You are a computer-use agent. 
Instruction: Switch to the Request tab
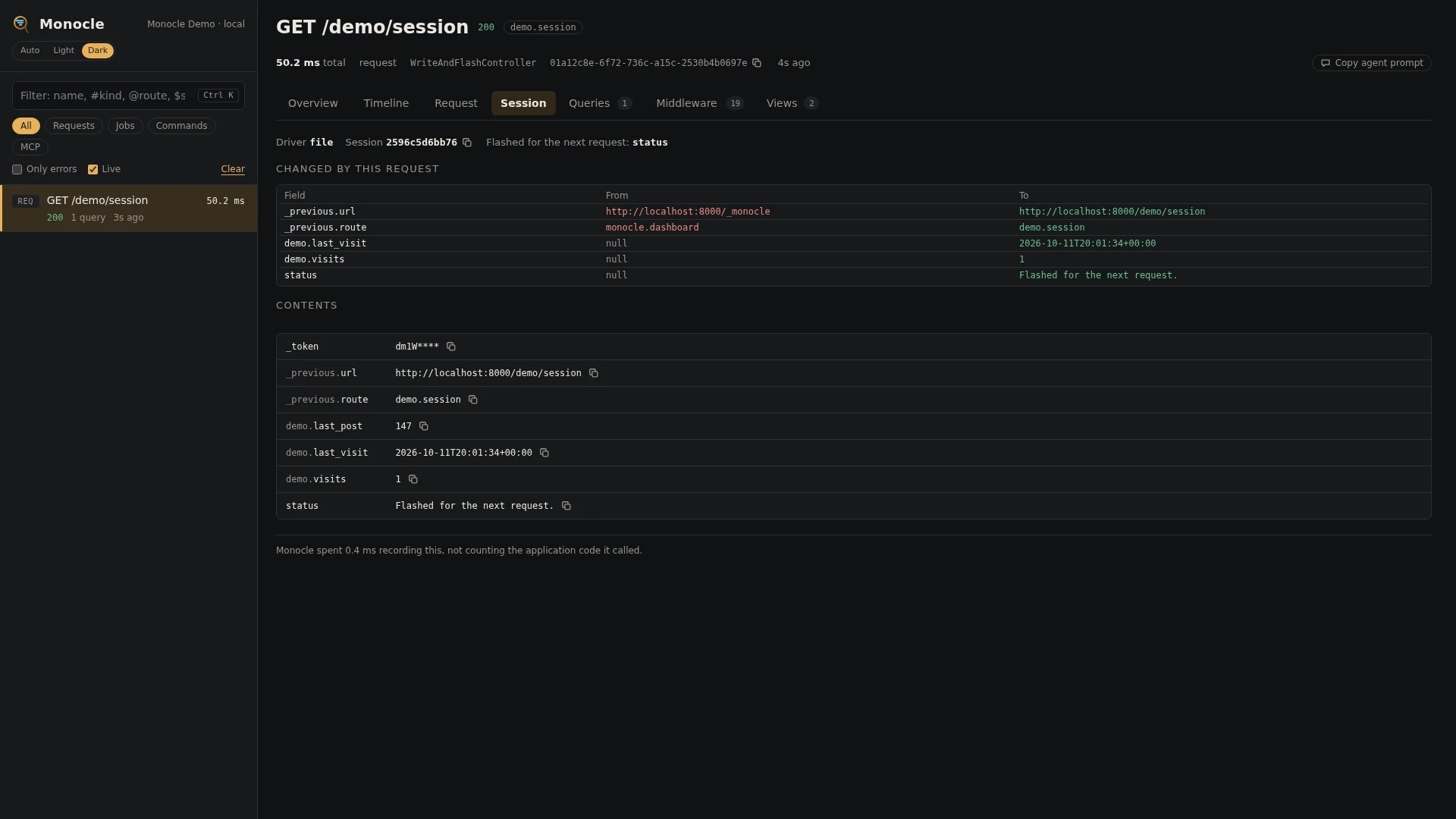(456, 103)
